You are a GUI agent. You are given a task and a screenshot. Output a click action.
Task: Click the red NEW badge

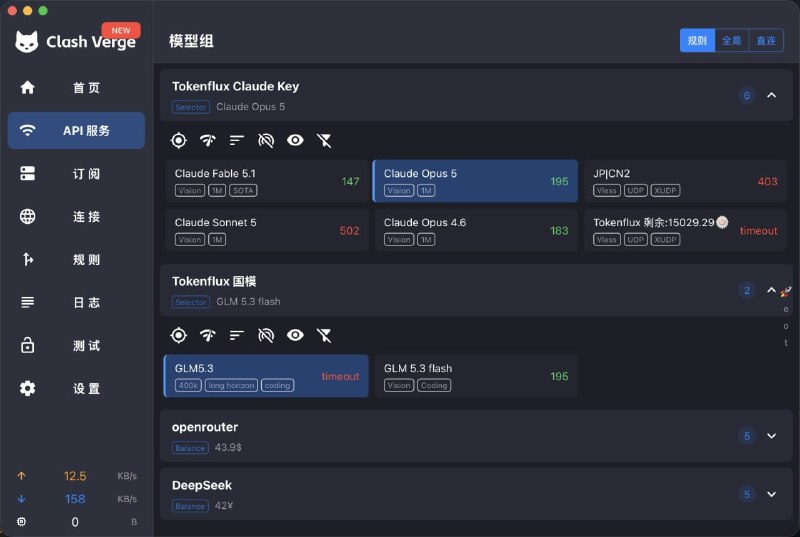click(121, 30)
